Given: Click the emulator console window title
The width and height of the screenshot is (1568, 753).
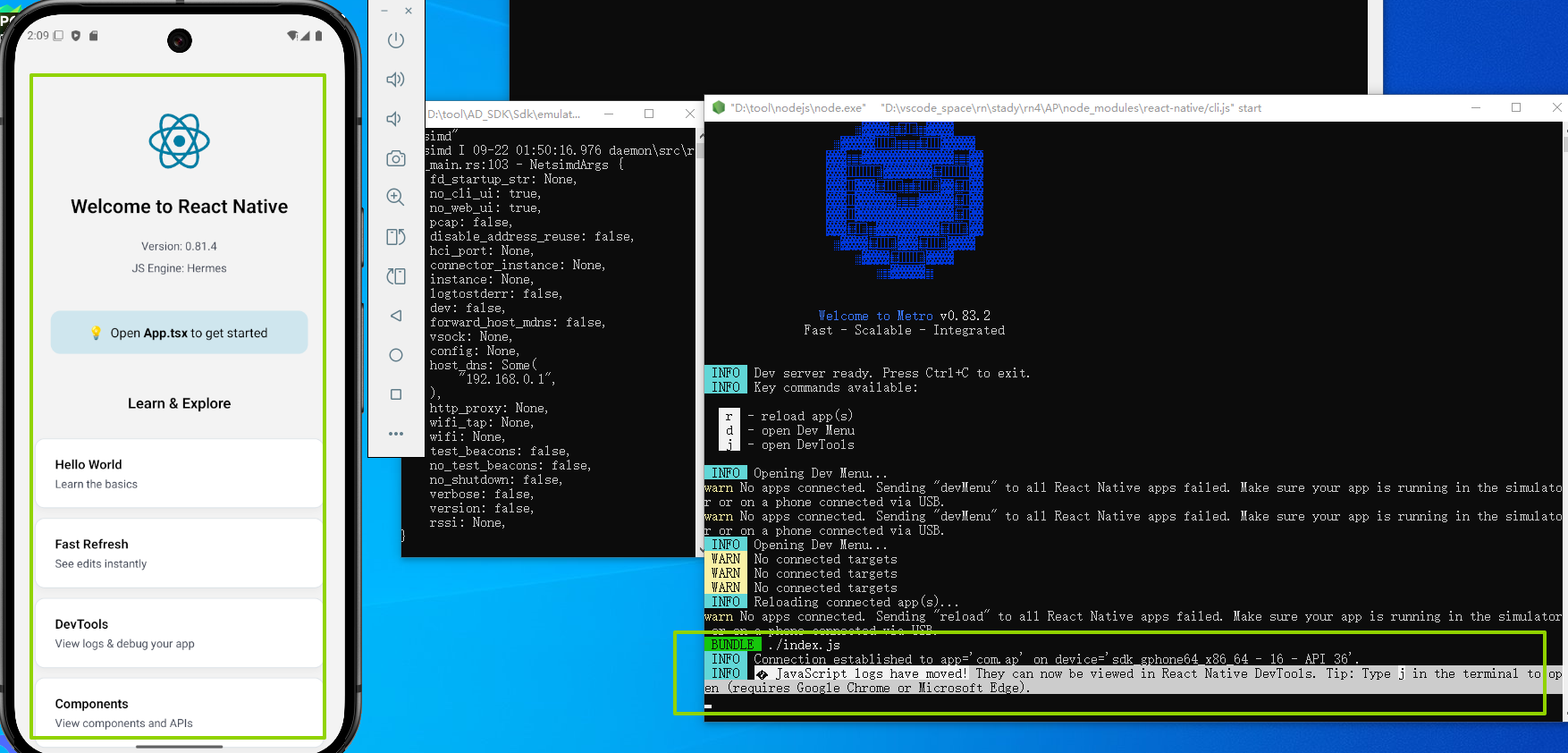Looking at the screenshot, I should [503, 114].
